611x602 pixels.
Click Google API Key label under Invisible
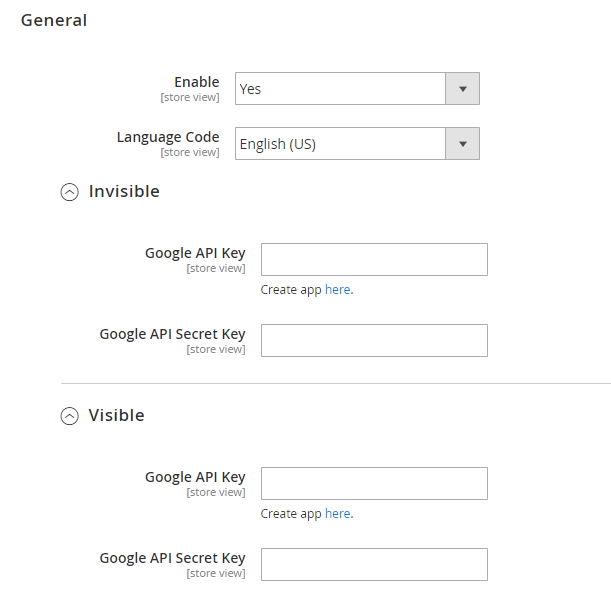pos(195,253)
